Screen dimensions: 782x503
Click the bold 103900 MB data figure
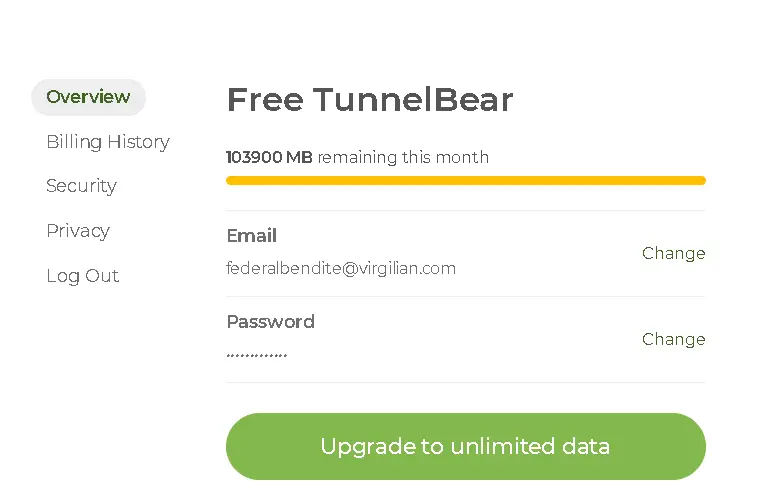tap(269, 157)
